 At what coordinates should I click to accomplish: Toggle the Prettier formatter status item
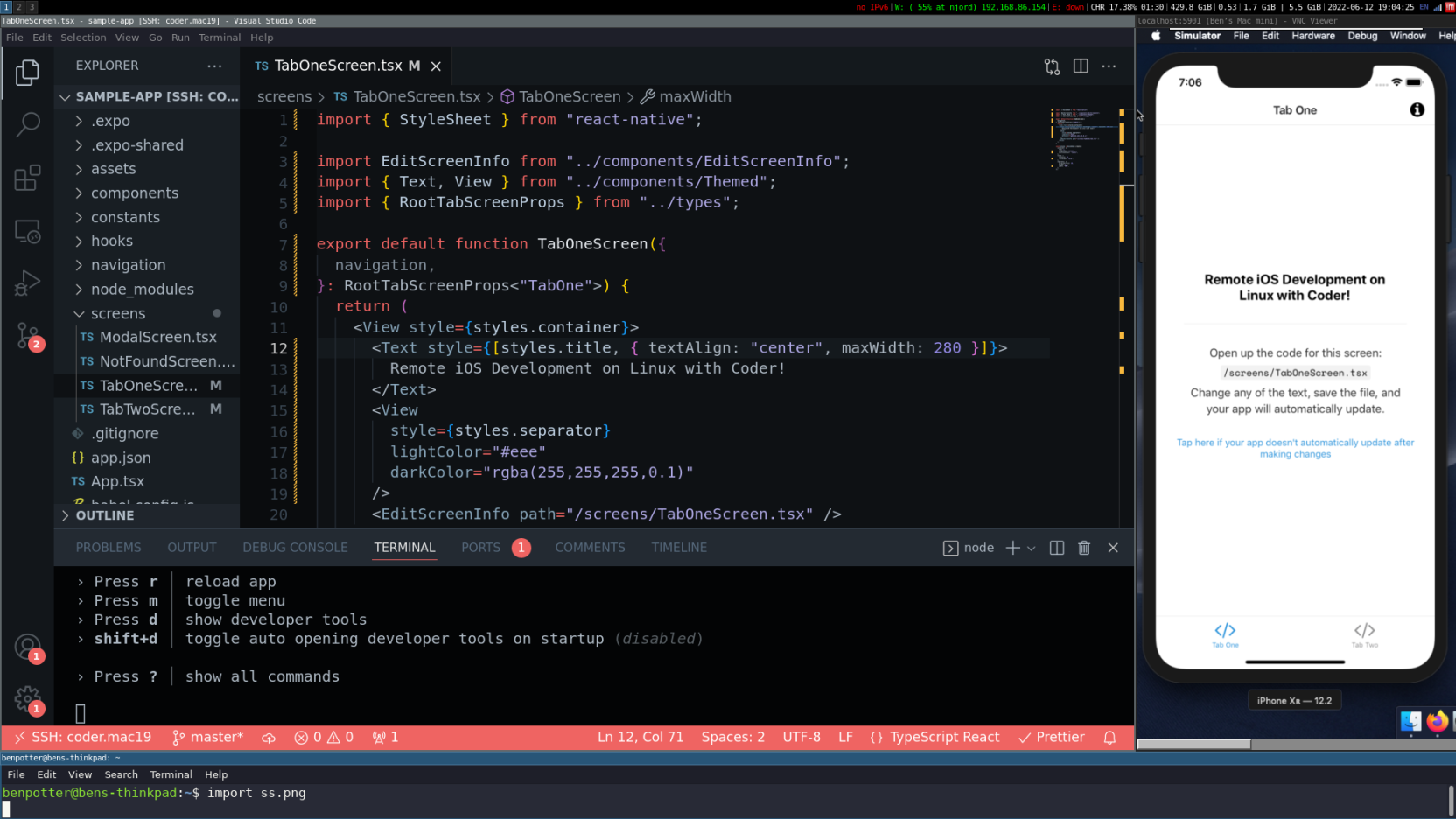1051,738
